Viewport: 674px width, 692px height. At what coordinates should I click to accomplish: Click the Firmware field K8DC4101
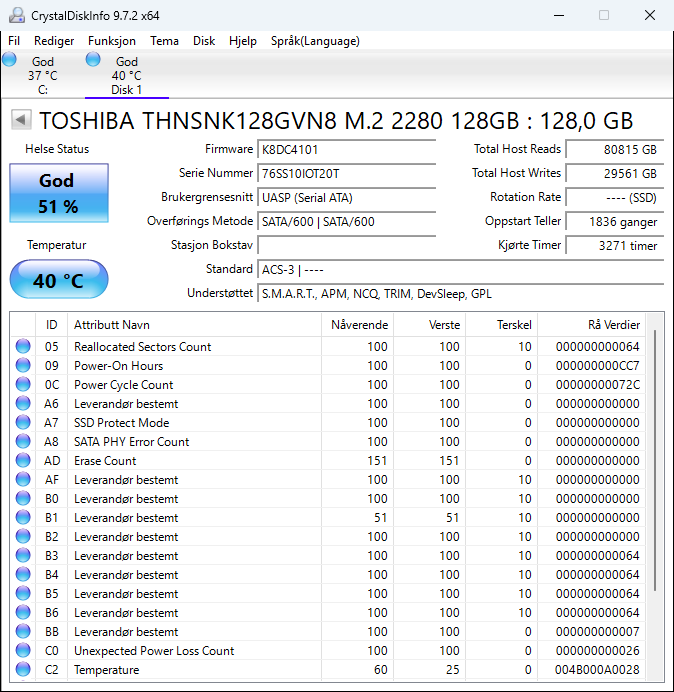pos(346,150)
